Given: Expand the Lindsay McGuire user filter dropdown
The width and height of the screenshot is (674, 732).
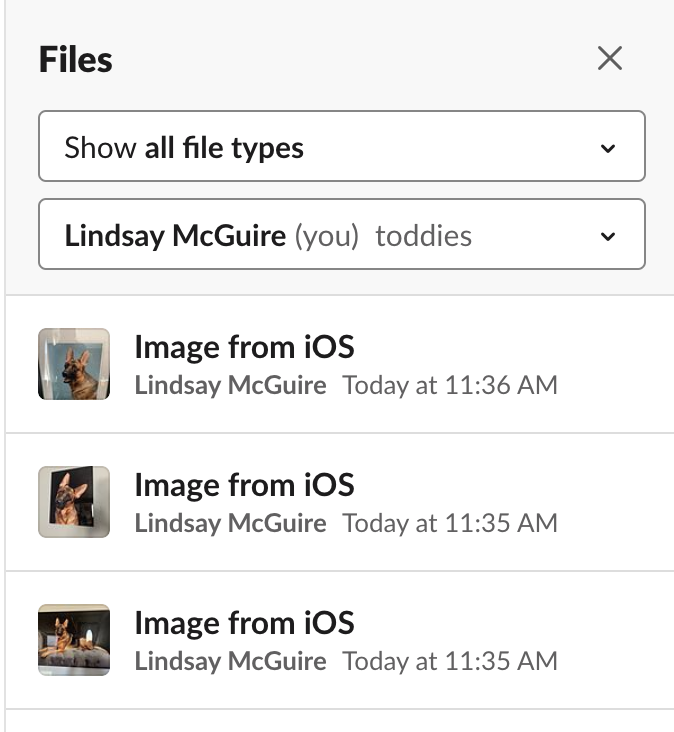Looking at the screenshot, I should [342, 234].
